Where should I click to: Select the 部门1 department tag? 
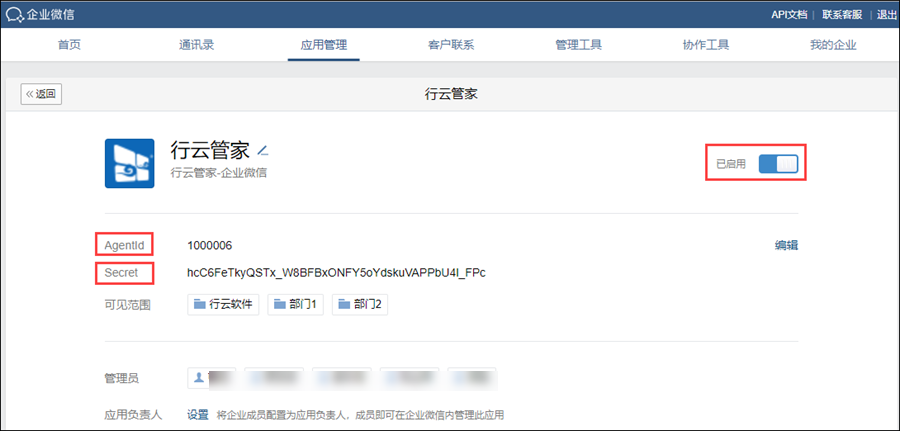point(296,305)
